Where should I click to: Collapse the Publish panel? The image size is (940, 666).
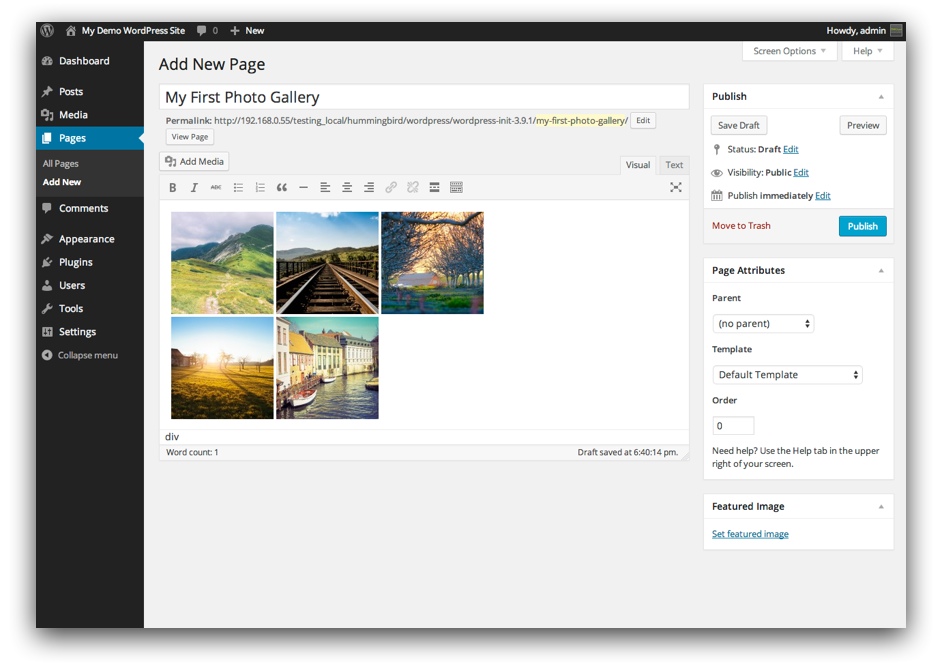[x=881, y=96]
